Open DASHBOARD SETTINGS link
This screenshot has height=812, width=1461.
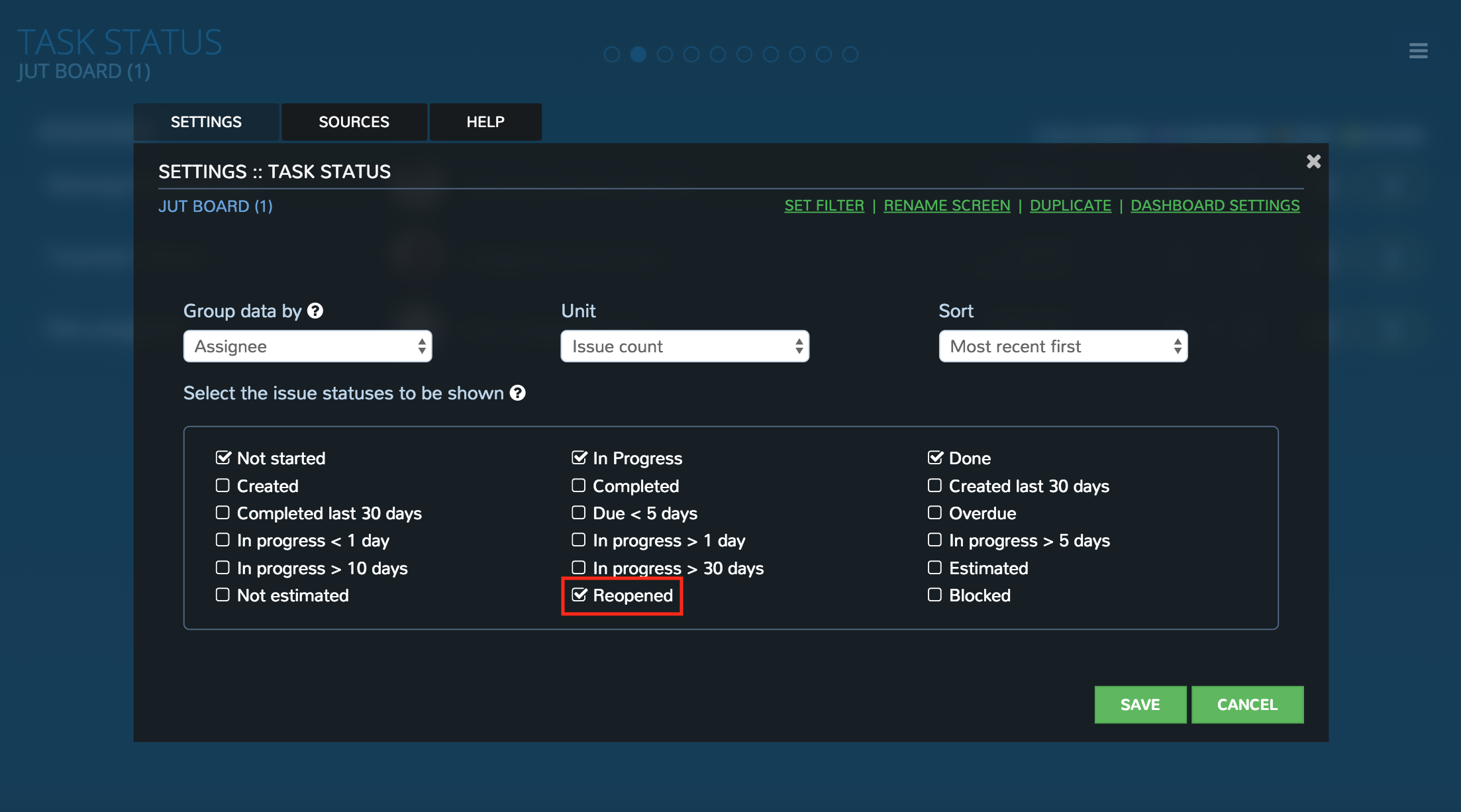(x=1215, y=206)
